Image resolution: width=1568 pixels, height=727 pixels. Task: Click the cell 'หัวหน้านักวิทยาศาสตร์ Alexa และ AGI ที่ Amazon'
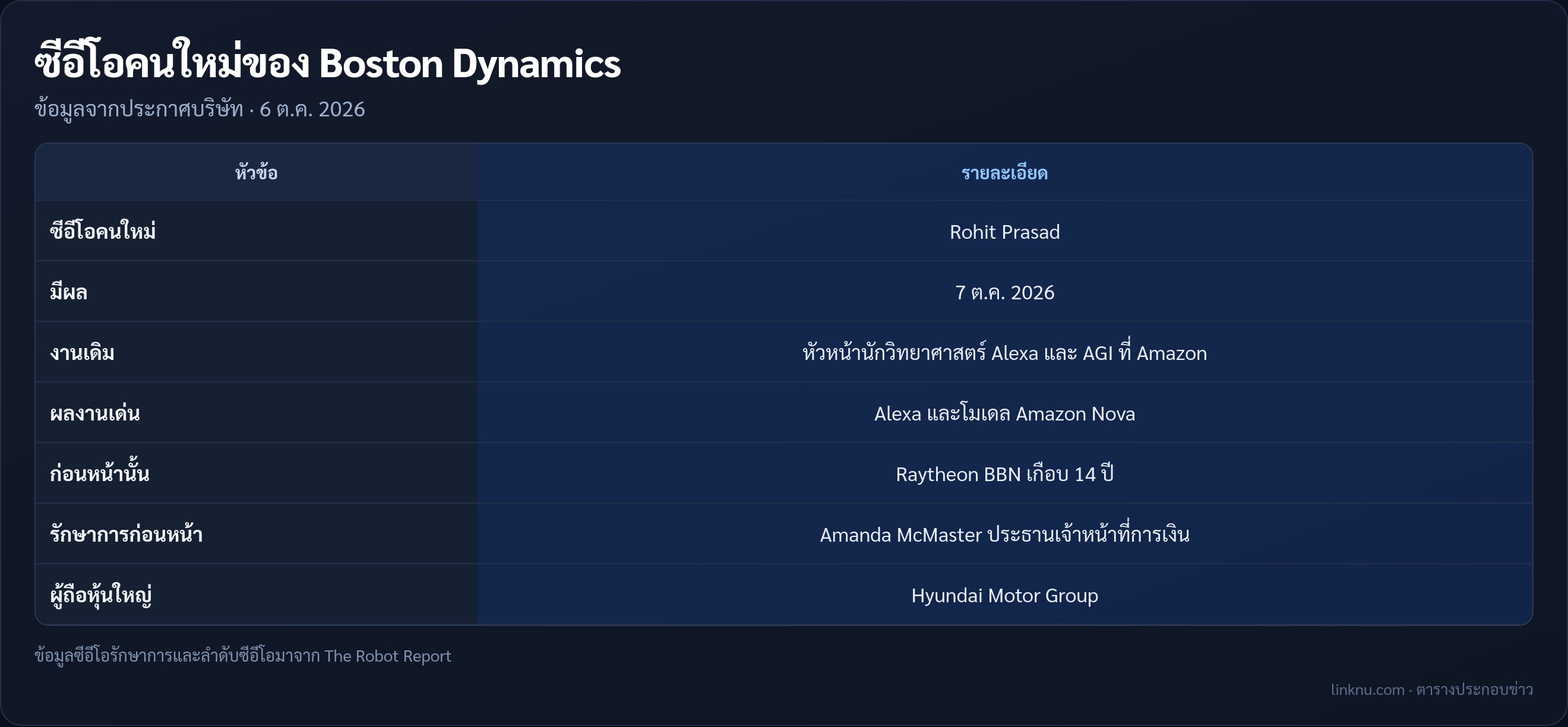coord(1004,352)
